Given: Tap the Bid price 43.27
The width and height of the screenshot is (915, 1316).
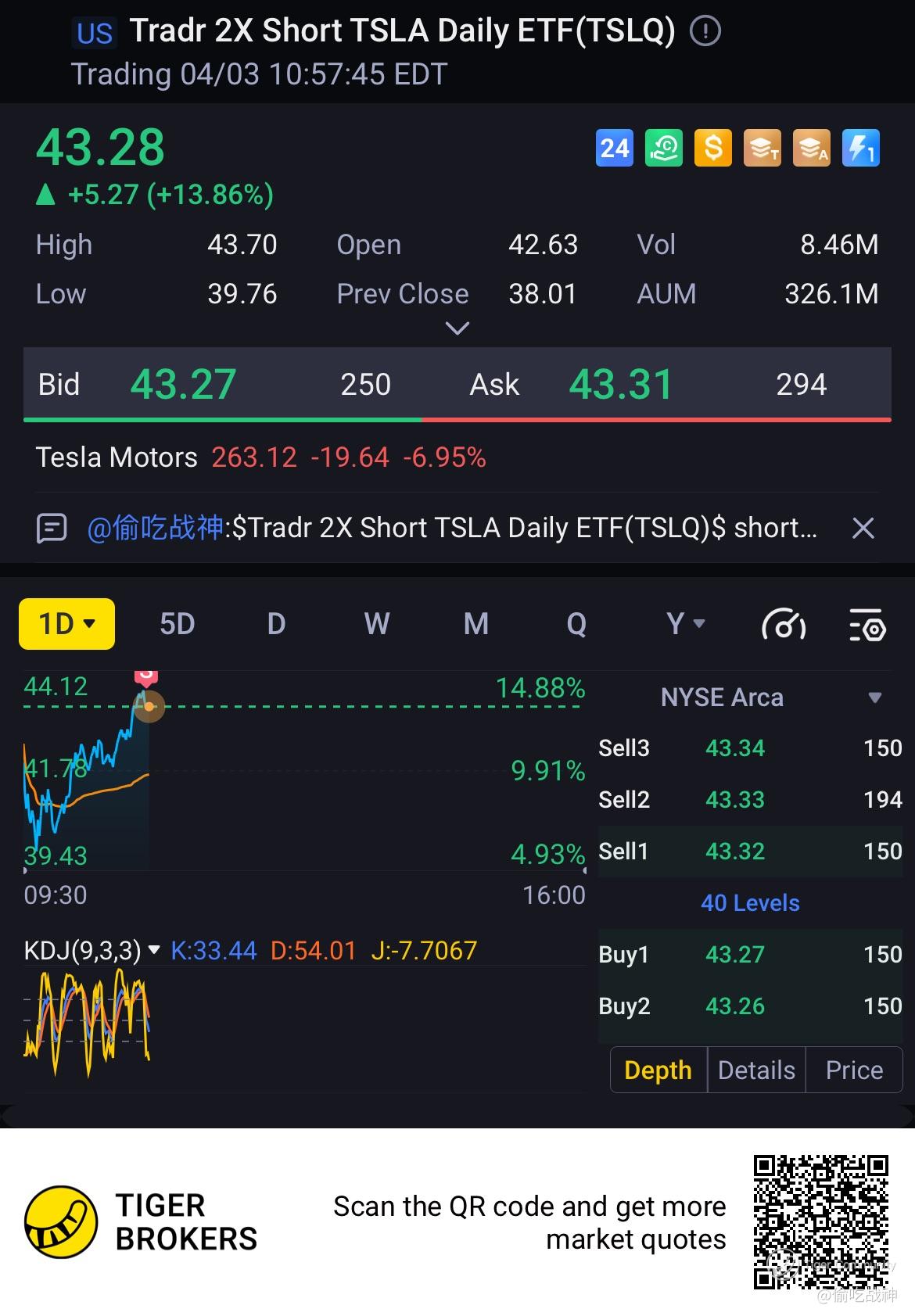Looking at the screenshot, I should point(183,384).
